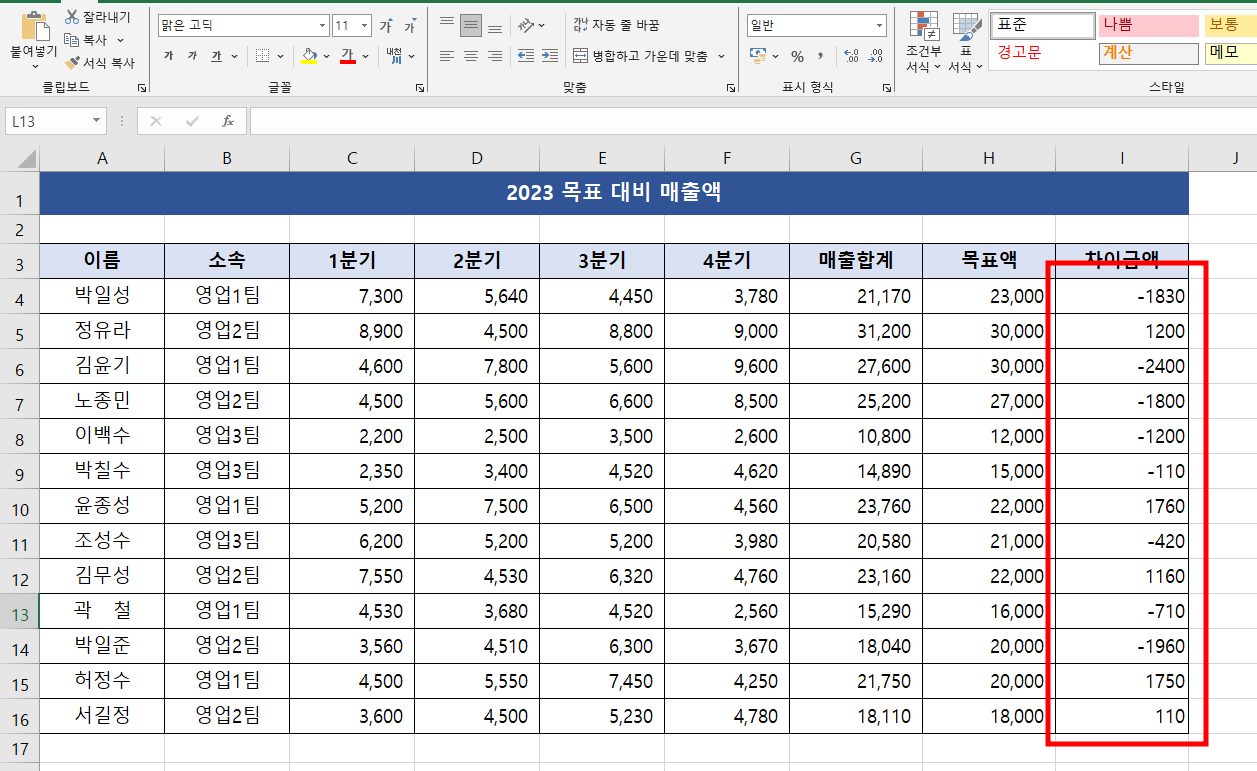The width and height of the screenshot is (1257, 771).
Task: Toggle bold 가 formatting
Action: (168, 56)
